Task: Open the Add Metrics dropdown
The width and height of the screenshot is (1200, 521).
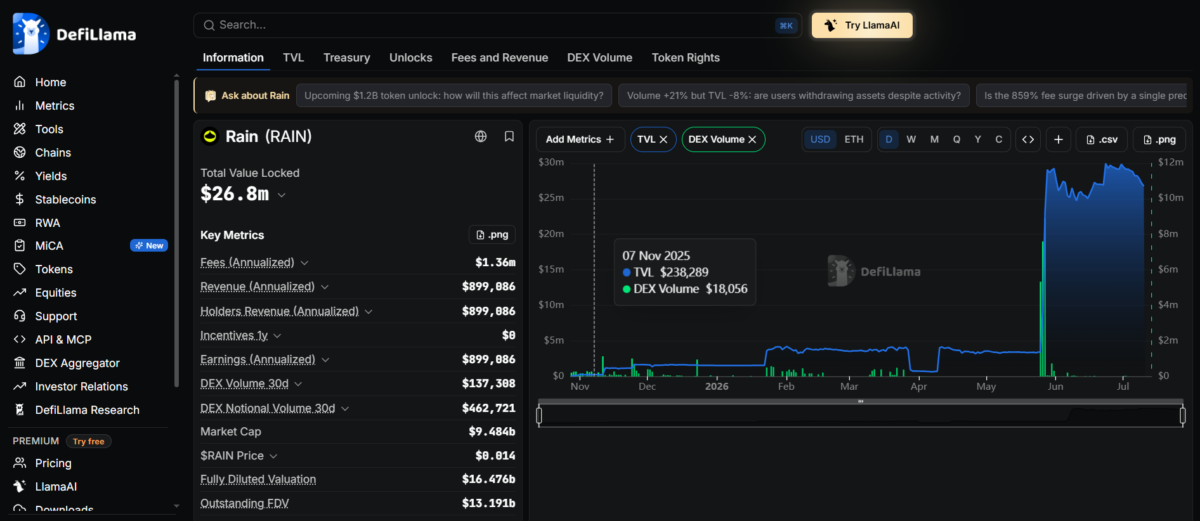Action: pos(580,139)
